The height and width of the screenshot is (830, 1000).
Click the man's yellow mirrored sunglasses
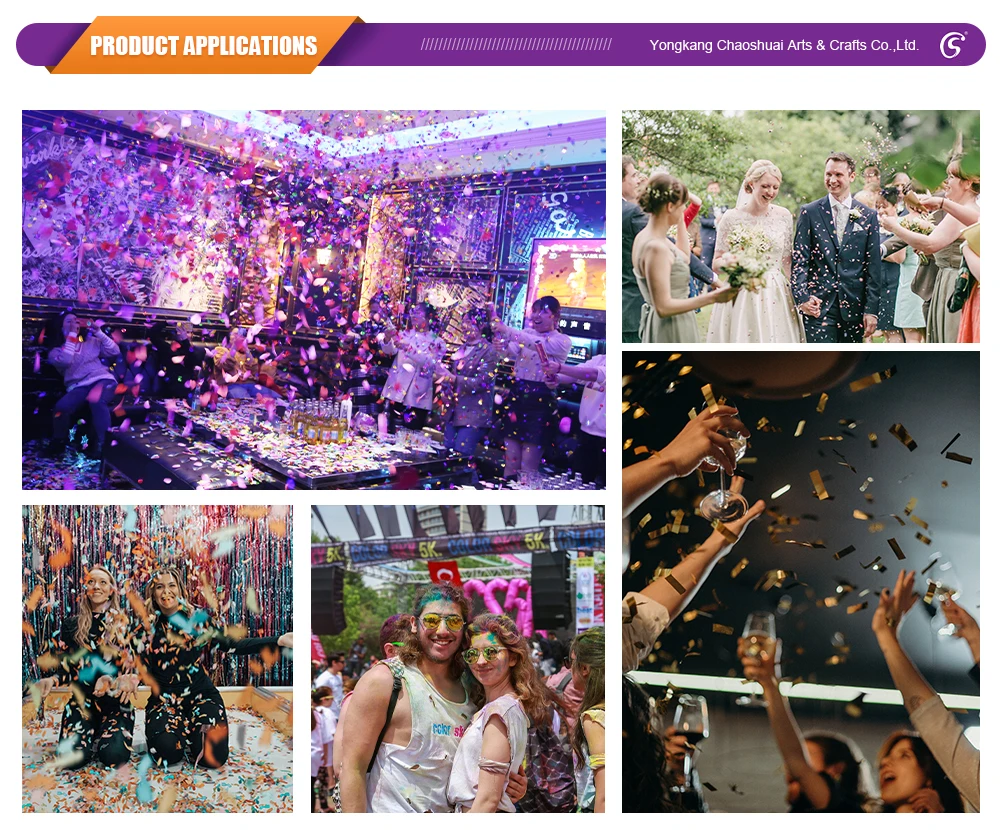pyautogui.click(x=441, y=623)
